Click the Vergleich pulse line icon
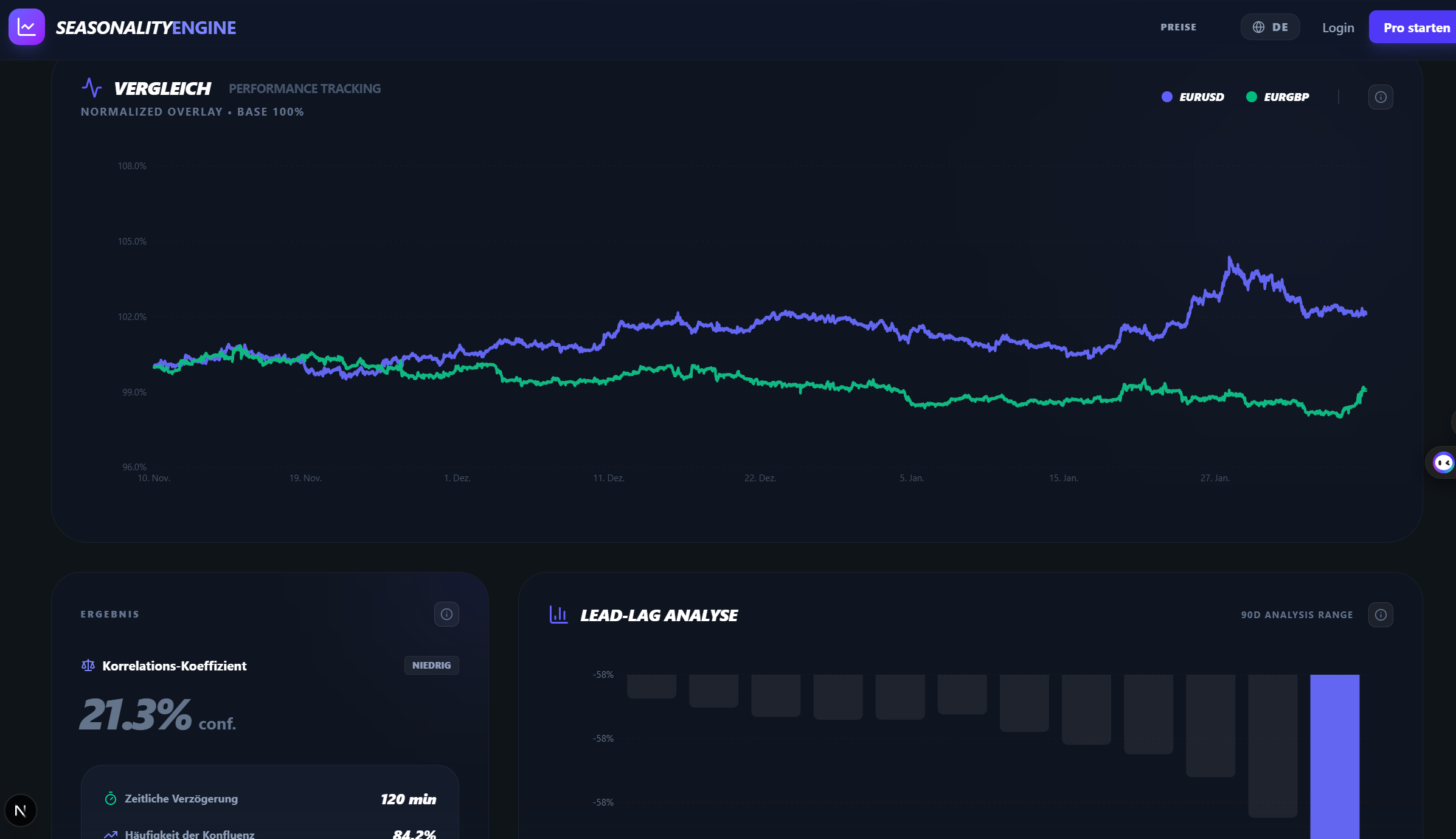The width and height of the screenshot is (1456, 839). coord(92,88)
